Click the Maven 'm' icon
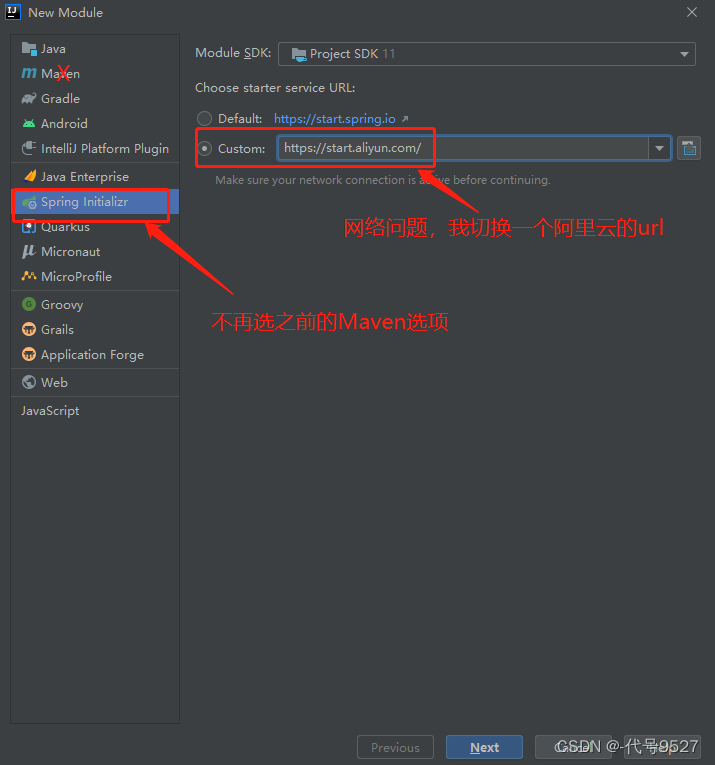The height and width of the screenshot is (765, 715). pos(29,73)
